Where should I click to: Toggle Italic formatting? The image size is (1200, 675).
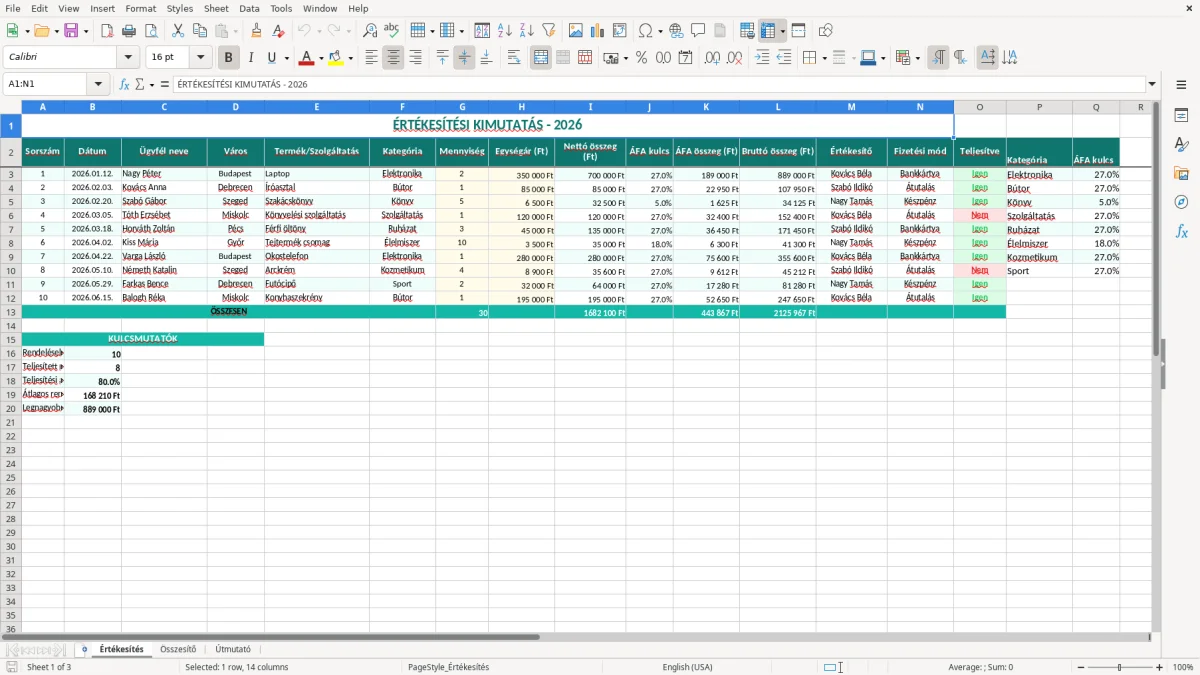[x=251, y=58]
